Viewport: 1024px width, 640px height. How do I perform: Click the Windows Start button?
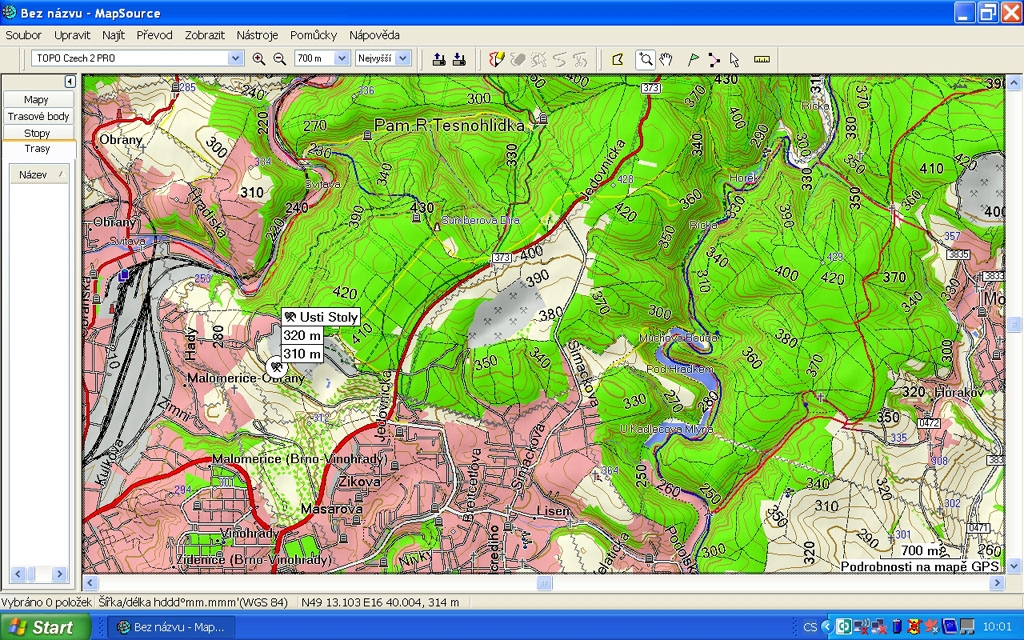(45, 627)
